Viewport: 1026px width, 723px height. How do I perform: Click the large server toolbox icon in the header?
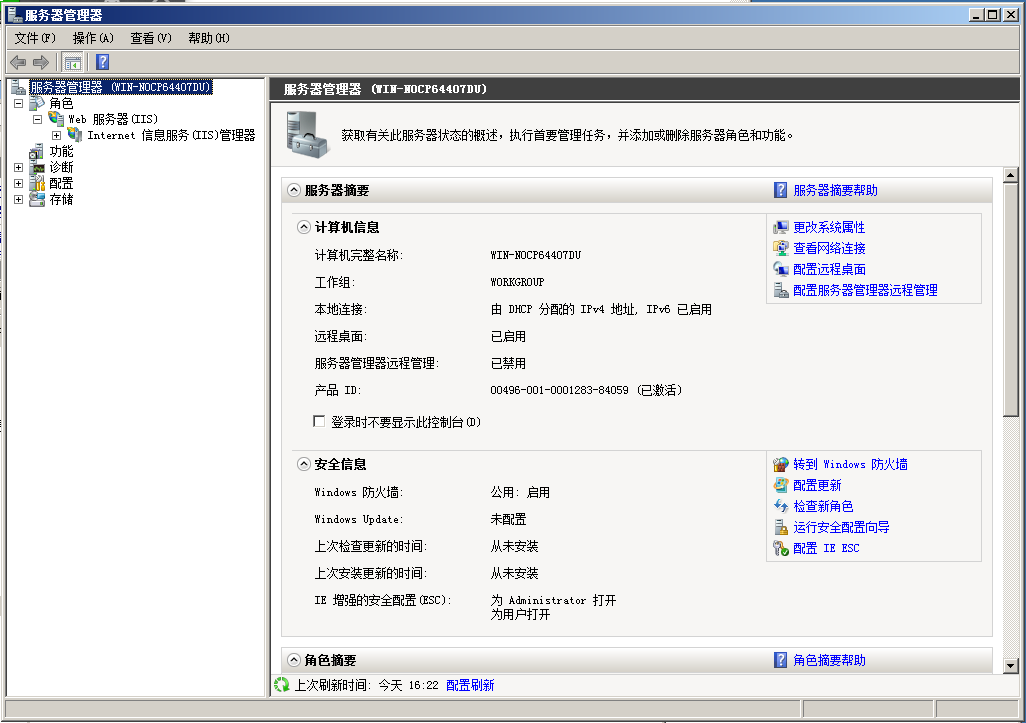(307, 134)
